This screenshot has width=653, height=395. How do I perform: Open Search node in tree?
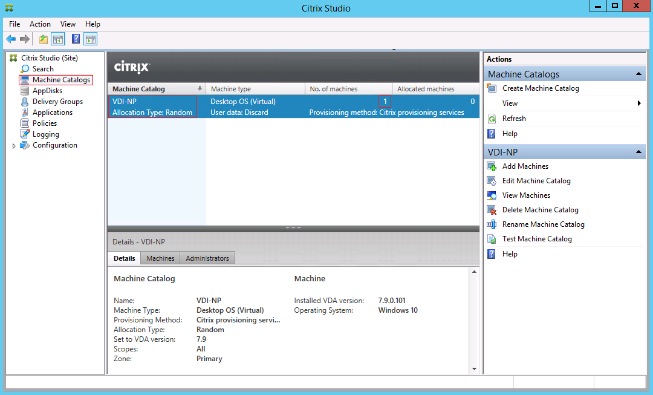click(x=43, y=69)
